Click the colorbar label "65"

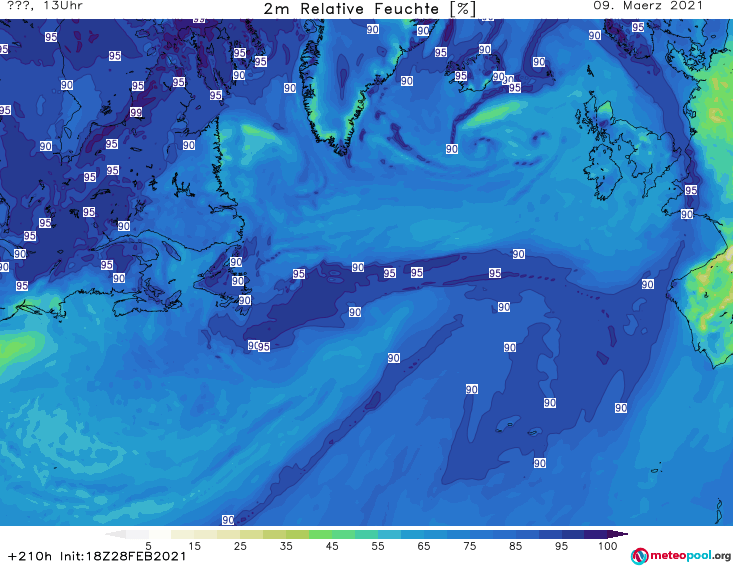tap(424, 546)
